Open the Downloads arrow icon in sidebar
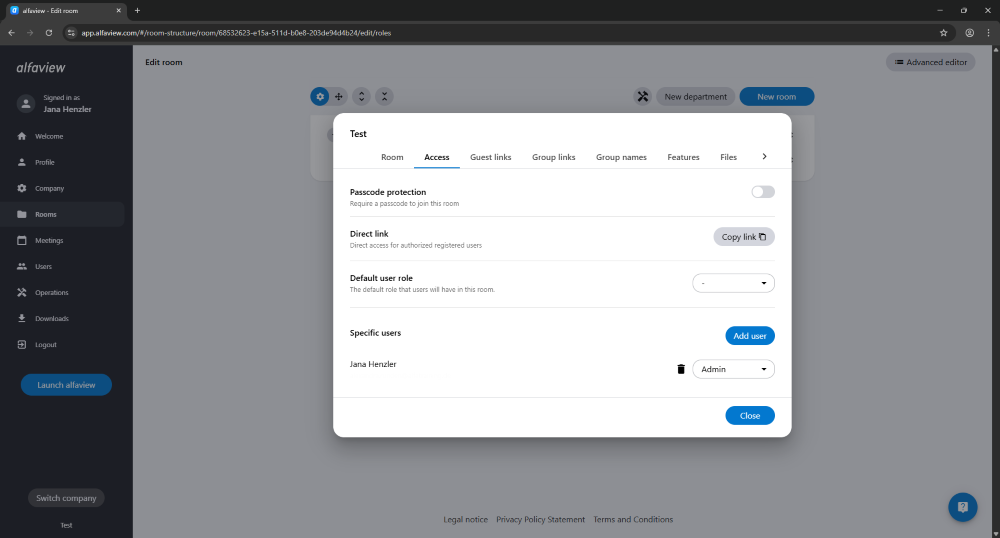 [x=22, y=318]
